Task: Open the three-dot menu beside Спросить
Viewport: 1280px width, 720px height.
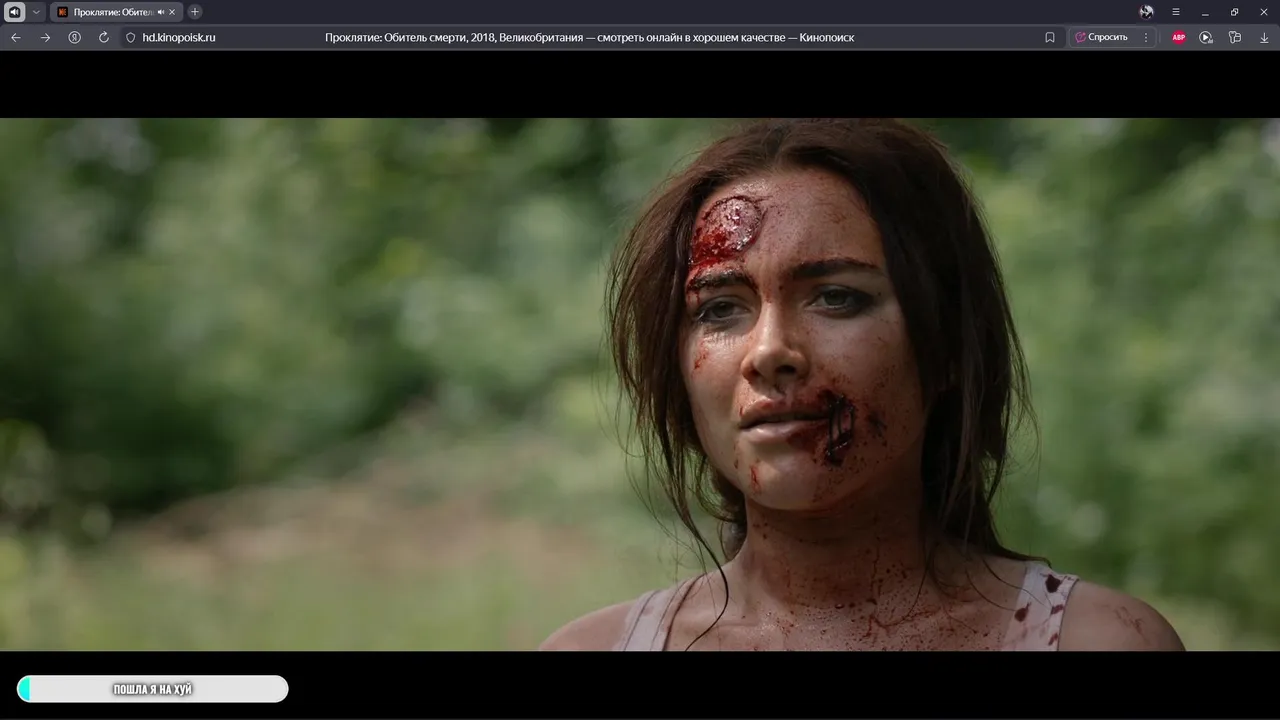Action: point(1146,37)
